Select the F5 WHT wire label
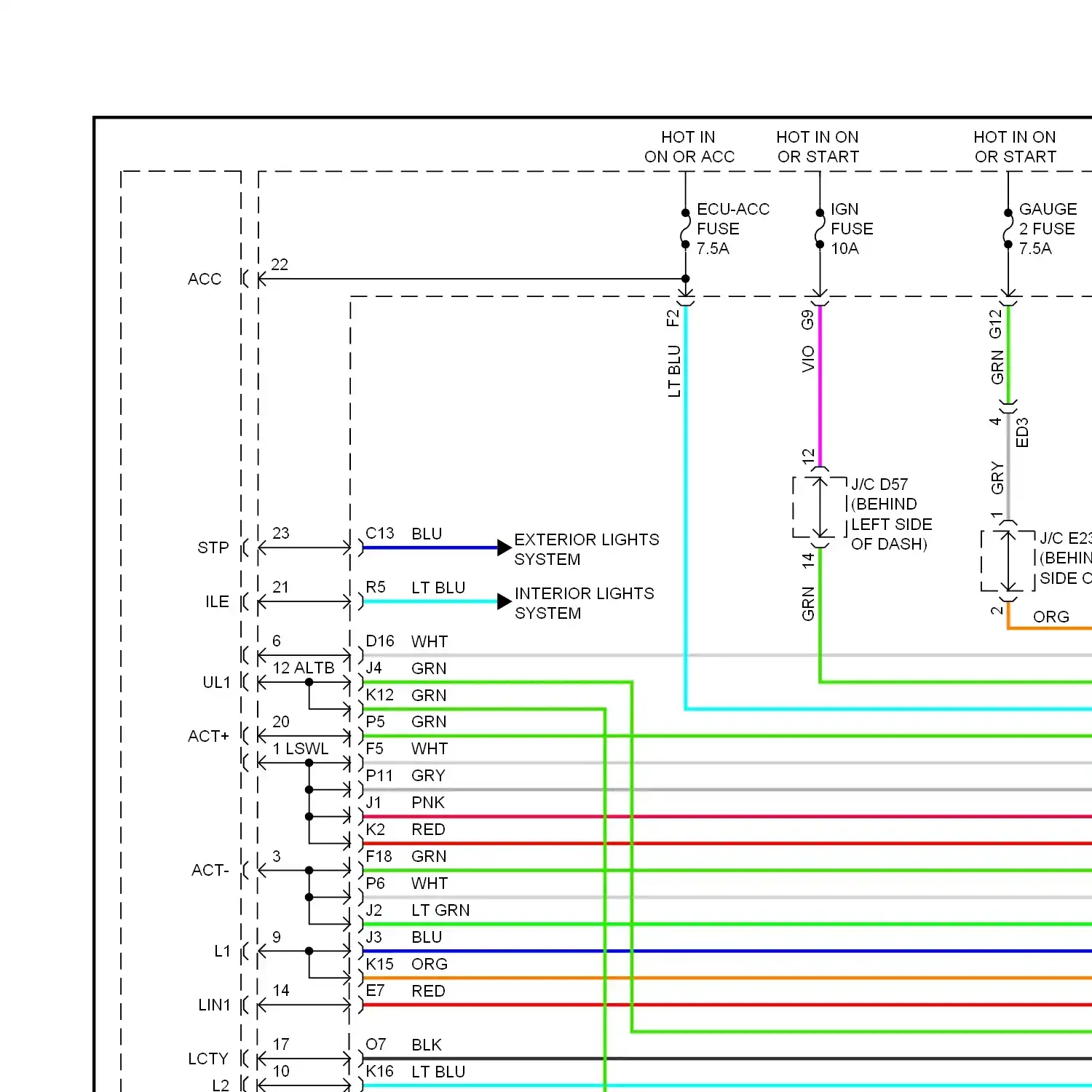Viewport: 1092px width, 1092px height. tap(406, 748)
